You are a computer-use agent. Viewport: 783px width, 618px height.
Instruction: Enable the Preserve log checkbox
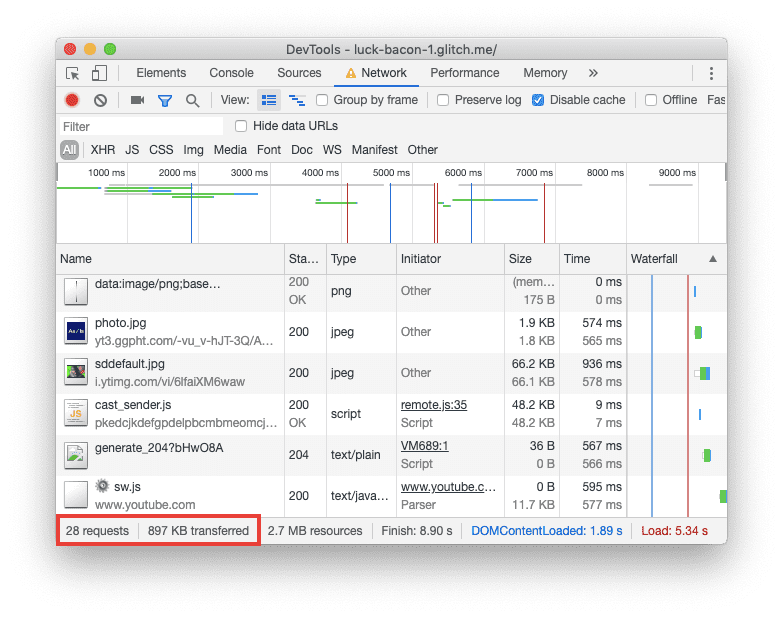443,100
